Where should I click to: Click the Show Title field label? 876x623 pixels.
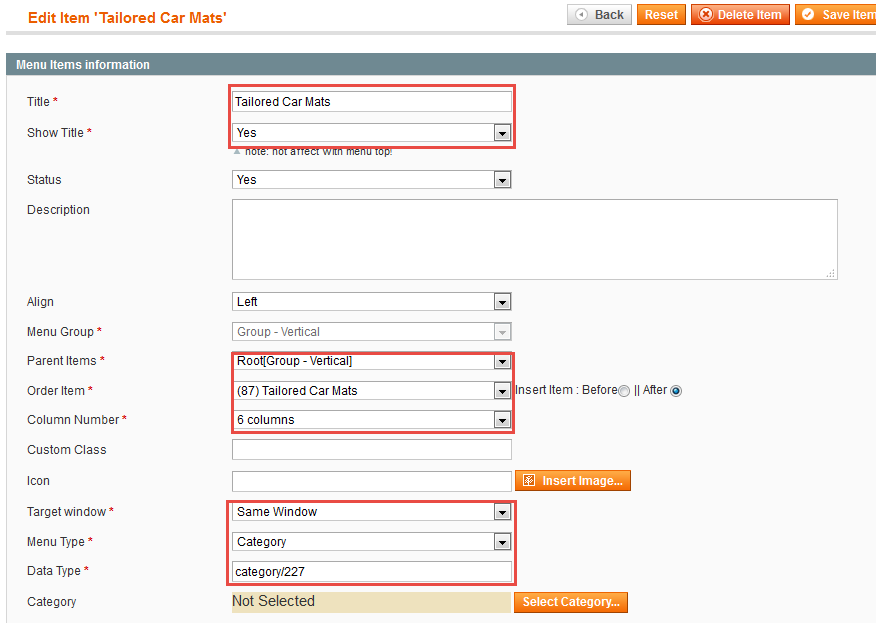tap(55, 132)
